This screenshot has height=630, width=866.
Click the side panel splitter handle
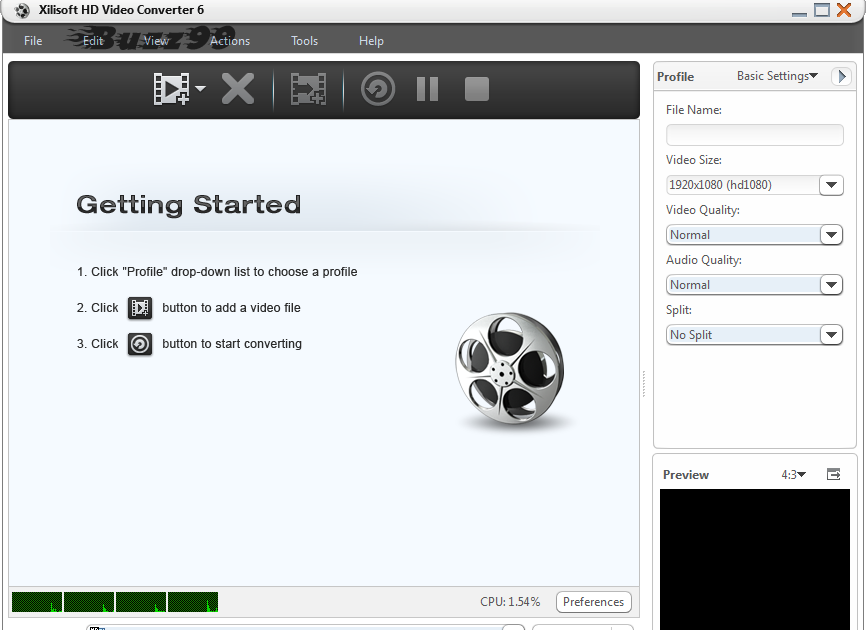click(x=644, y=384)
